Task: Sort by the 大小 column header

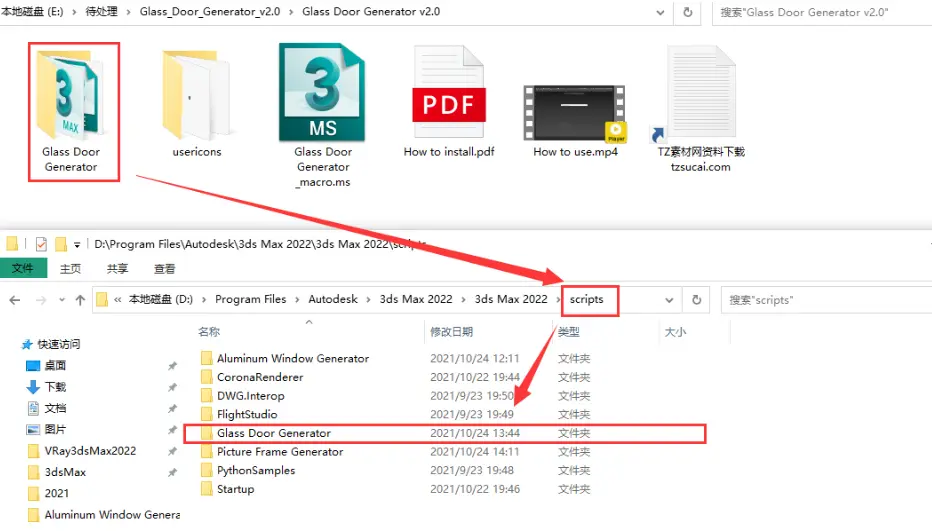Action: point(675,332)
